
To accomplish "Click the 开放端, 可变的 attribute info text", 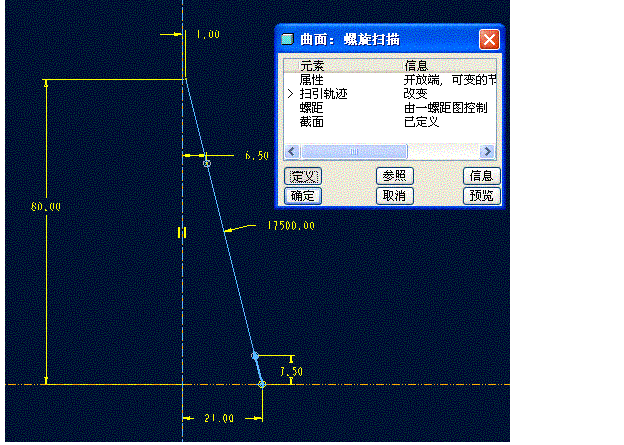I will pyautogui.click(x=450, y=80).
